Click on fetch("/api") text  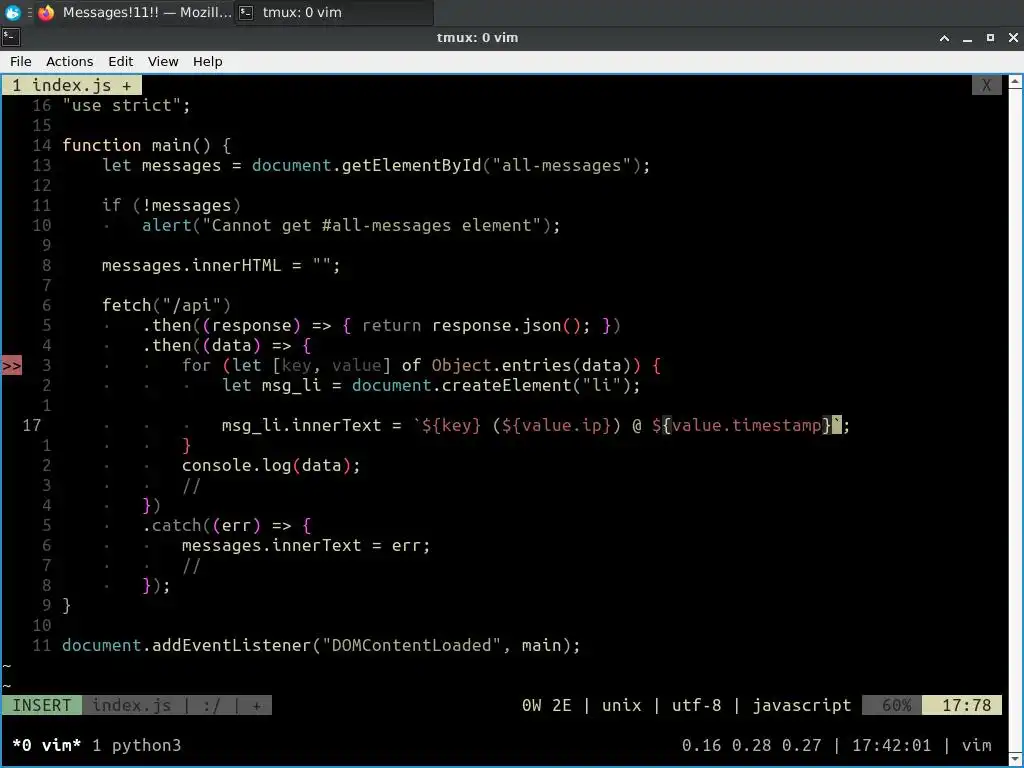click(167, 305)
